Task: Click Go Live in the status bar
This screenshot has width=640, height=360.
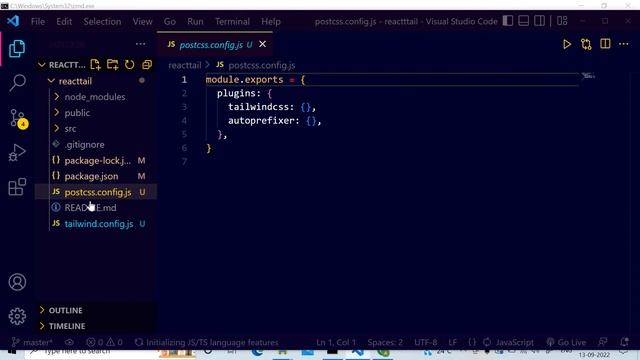Action: (566, 342)
